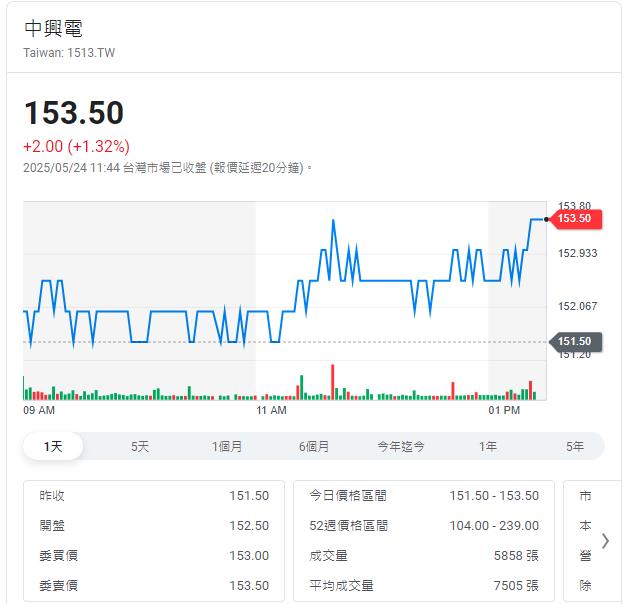This screenshot has width=627, height=604.
Task: Click the 2025/05/24 11:44 market closed notice
Action: point(168,168)
